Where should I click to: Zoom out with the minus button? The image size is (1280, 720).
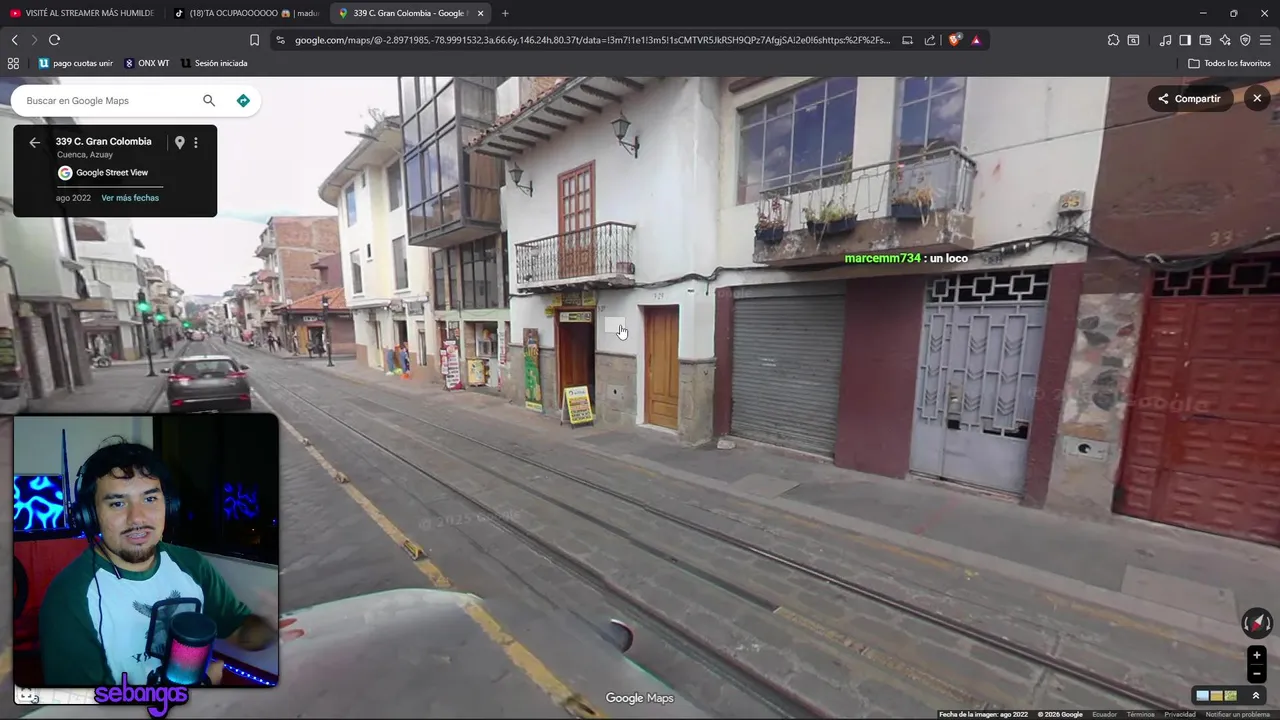pos(1257,673)
